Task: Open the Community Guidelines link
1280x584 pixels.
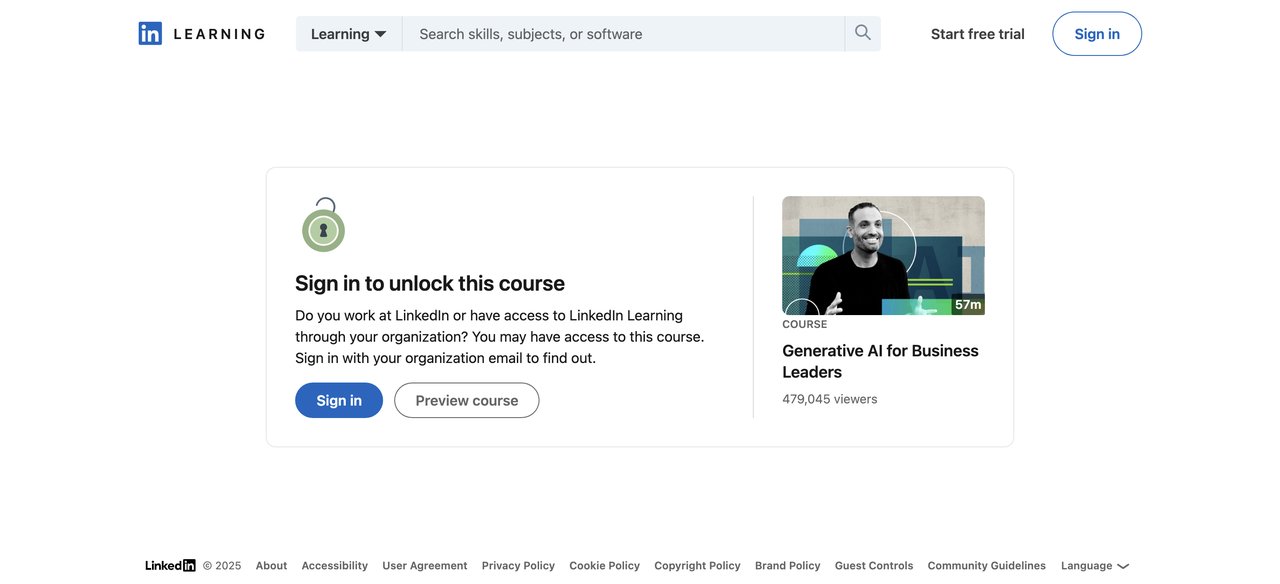Action: [x=987, y=566]
